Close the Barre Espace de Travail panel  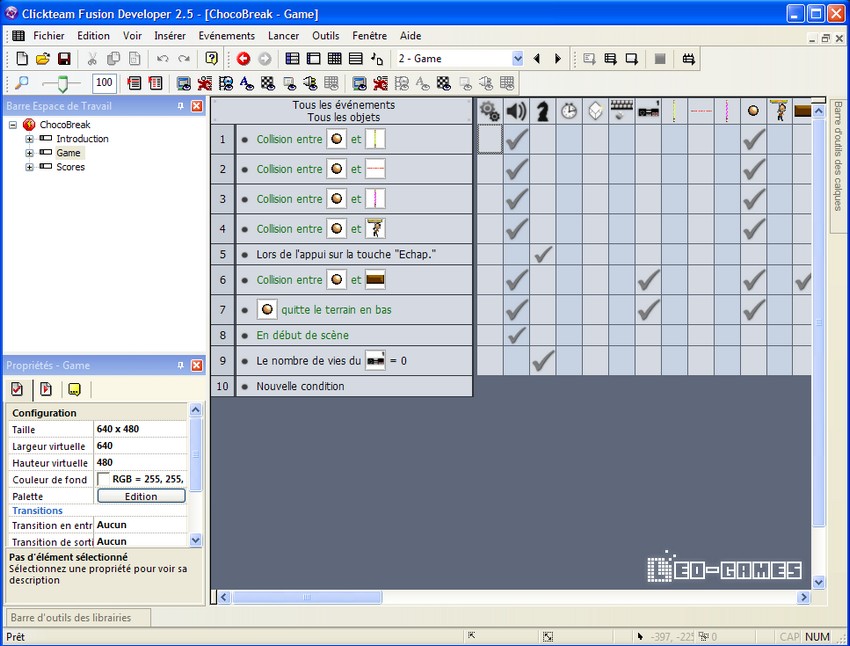pos(197,106)
